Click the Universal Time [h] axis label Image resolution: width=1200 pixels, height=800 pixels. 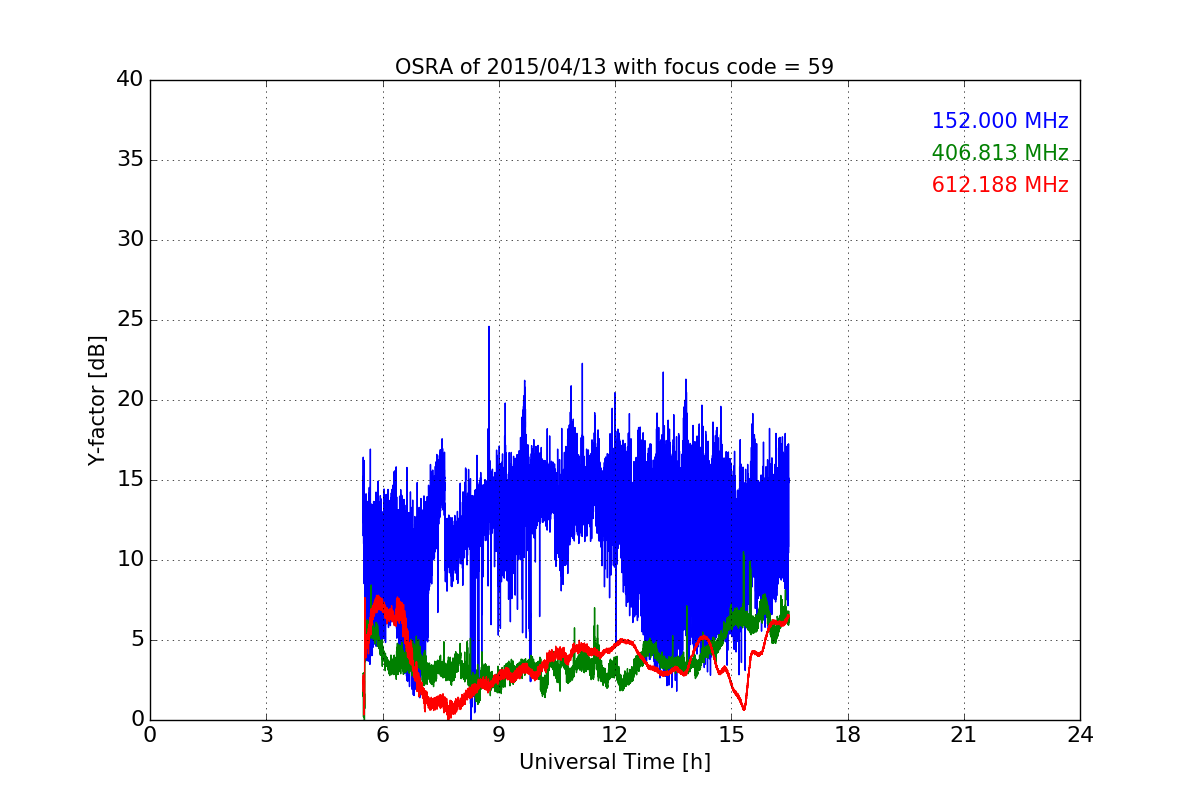pyautogui.click(x=615, y=762)
